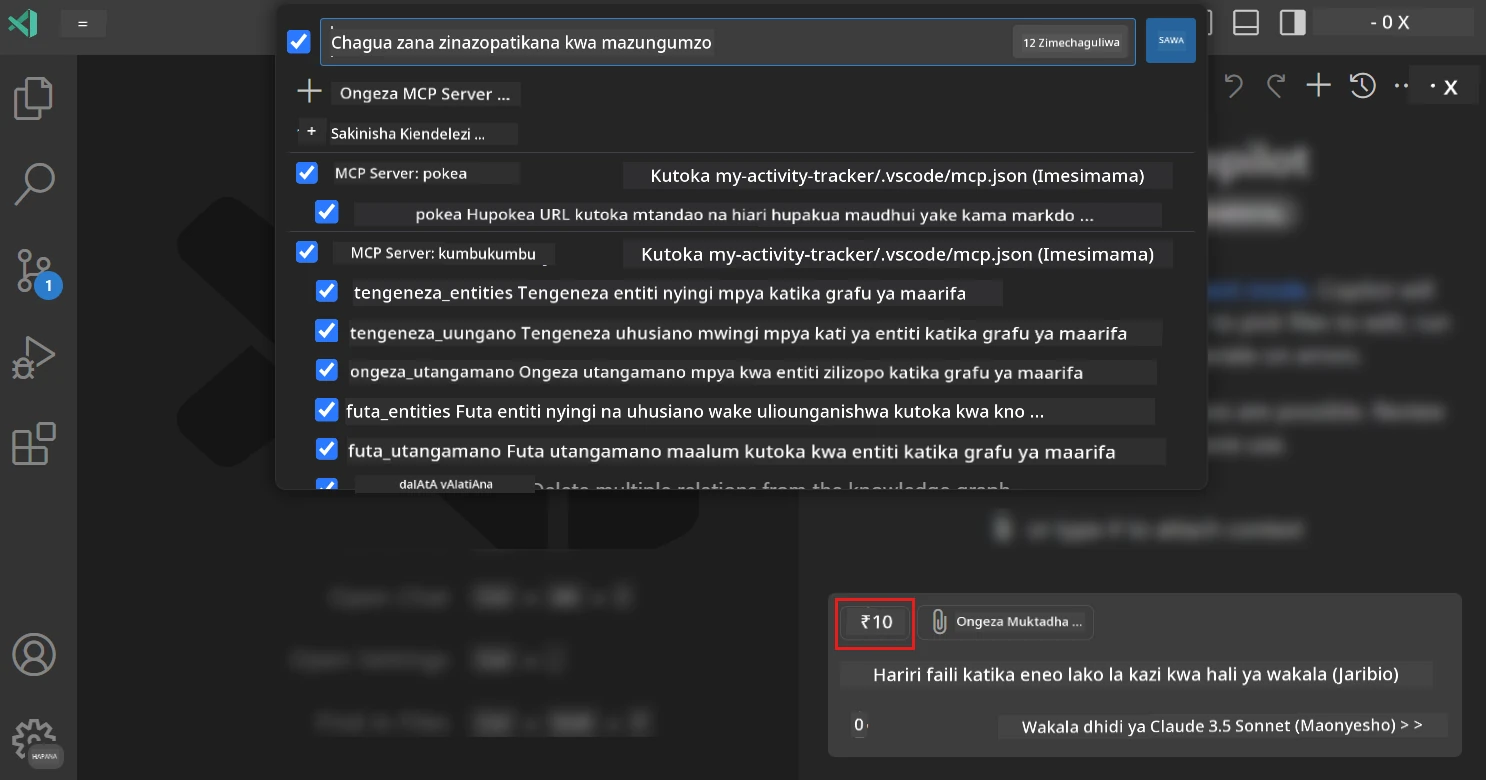Viewport: 1486px width, 780px height.
Task: Select Ongeza MCP Server option
Action: (x=426, y=94)
